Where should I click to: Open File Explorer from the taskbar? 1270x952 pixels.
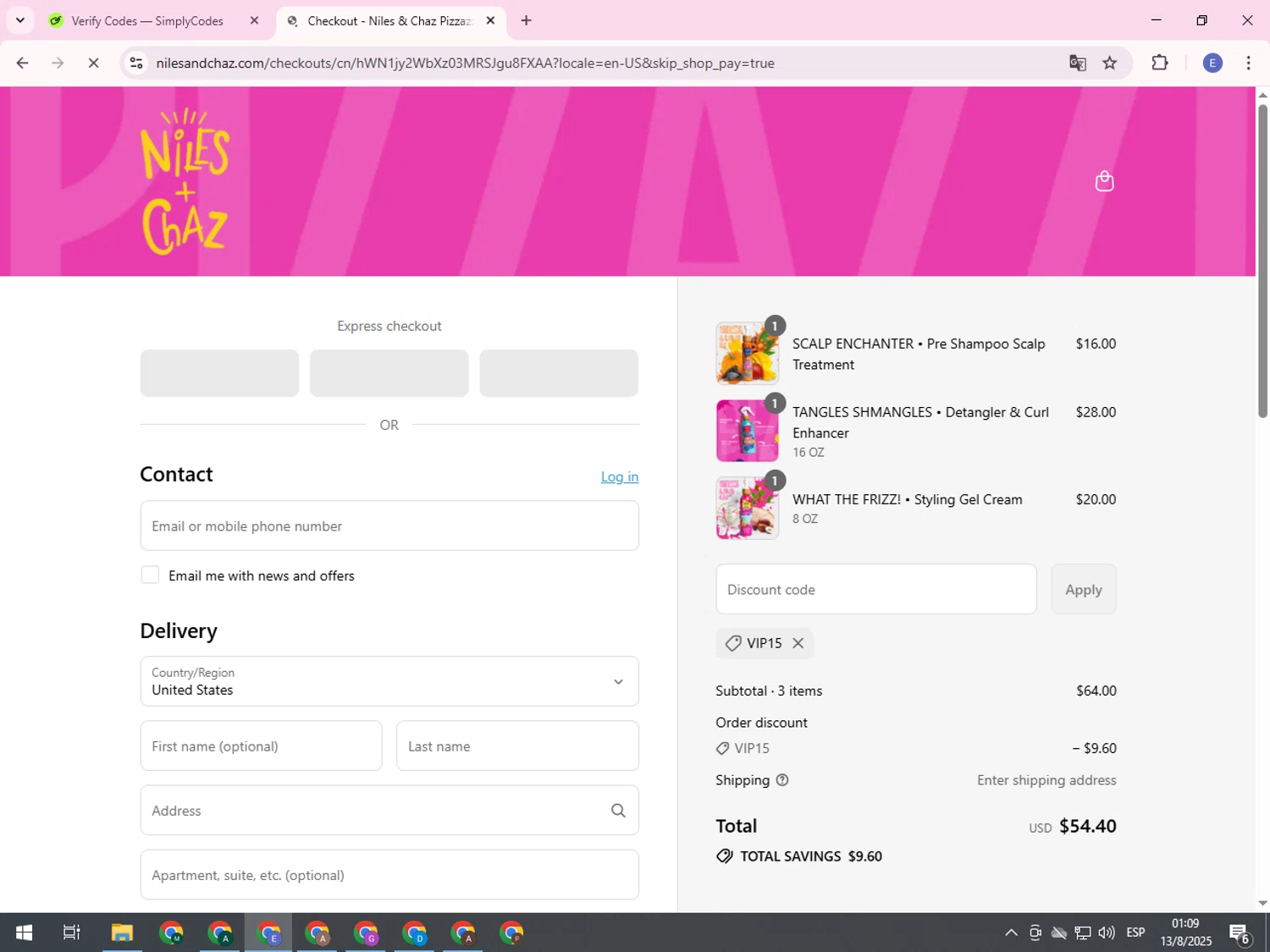[122, 933]
